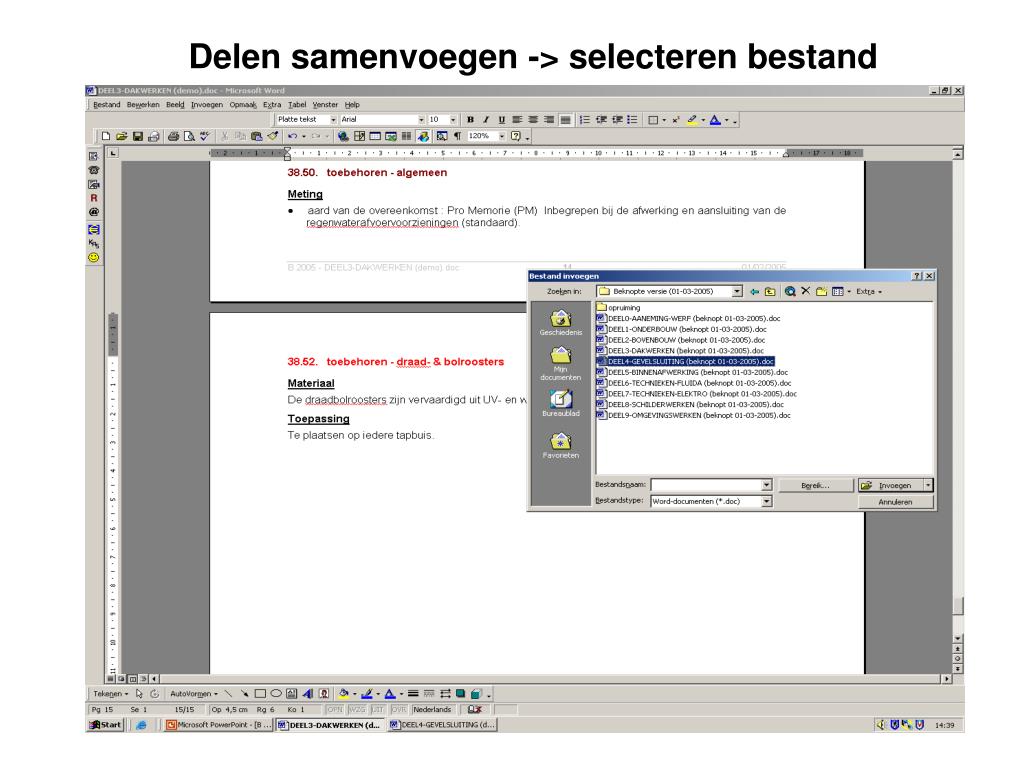Click the Open file folder icon in Word toolbar

pyautogui.click(x=121, y=136)
